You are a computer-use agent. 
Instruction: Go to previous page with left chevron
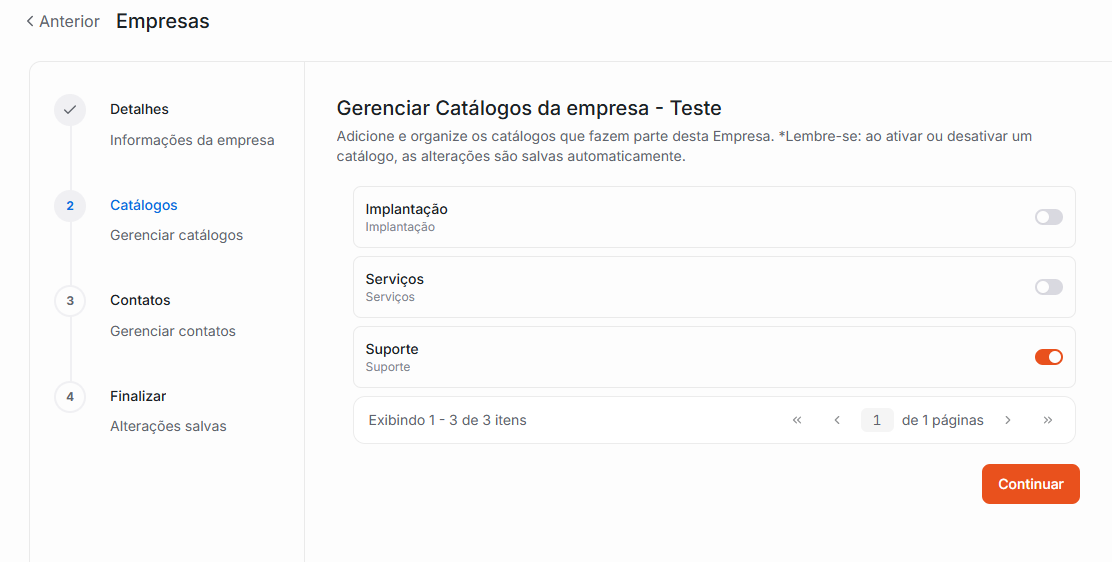(x=837, y=420)
